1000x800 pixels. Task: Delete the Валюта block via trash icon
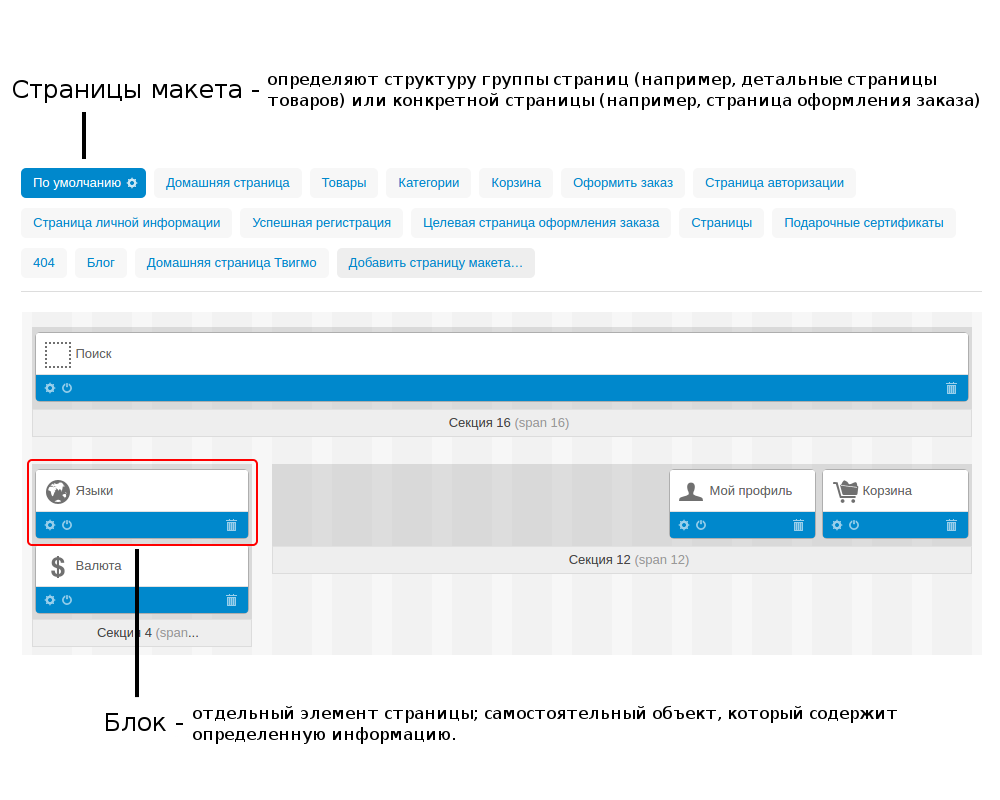tap(231, 600)
